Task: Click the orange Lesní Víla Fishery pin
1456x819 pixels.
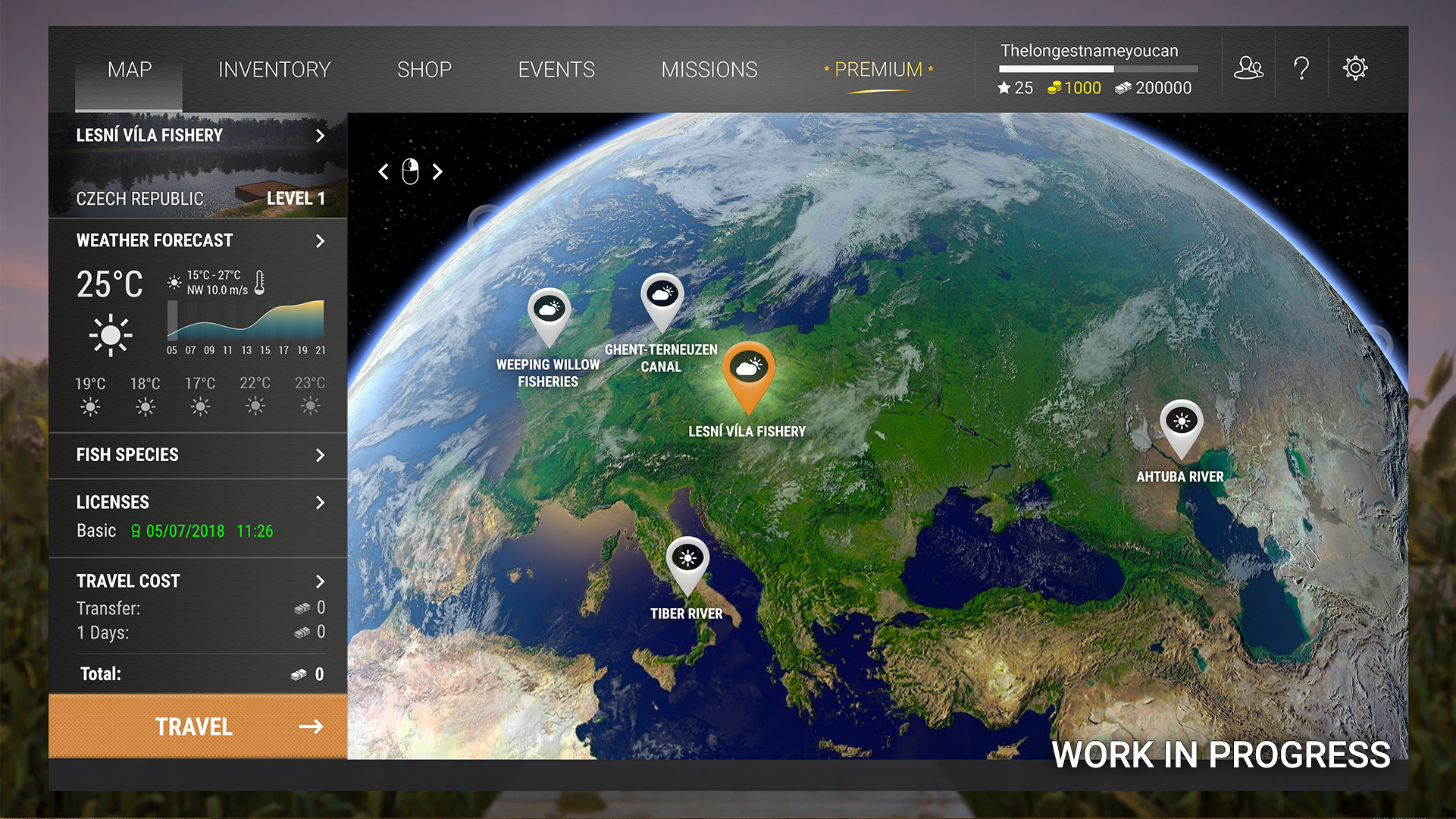Action: [748, 372]
